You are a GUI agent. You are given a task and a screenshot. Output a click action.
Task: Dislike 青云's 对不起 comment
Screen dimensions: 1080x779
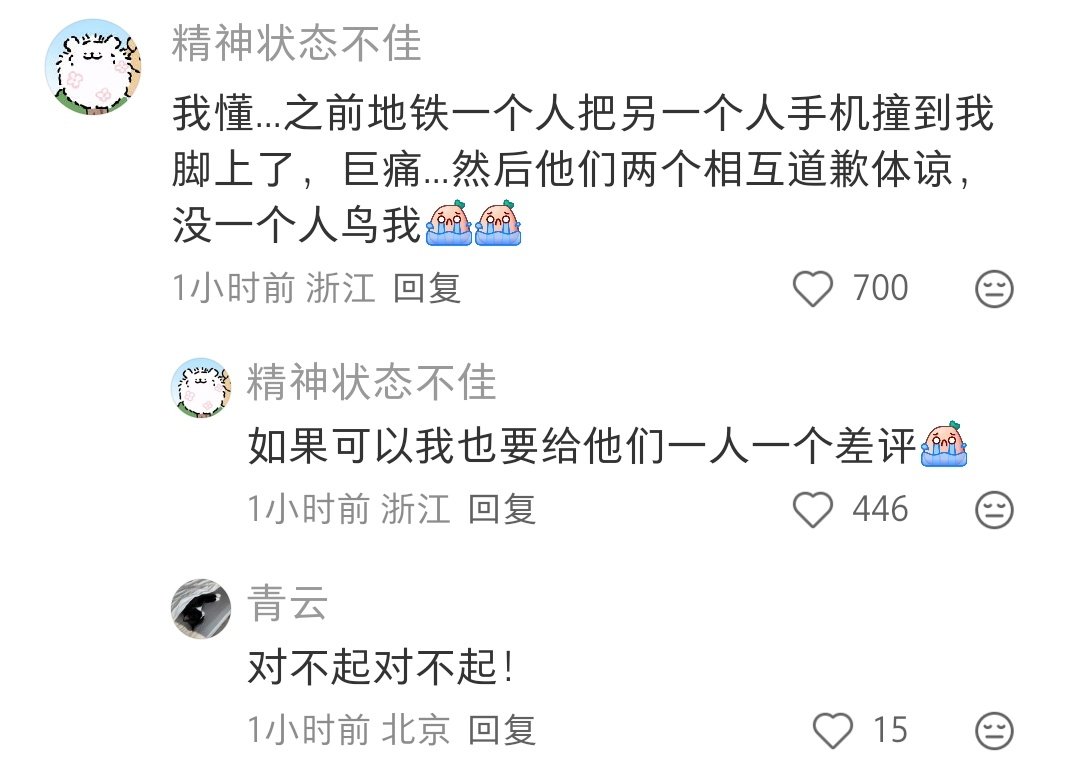click(x=994, y=731)
